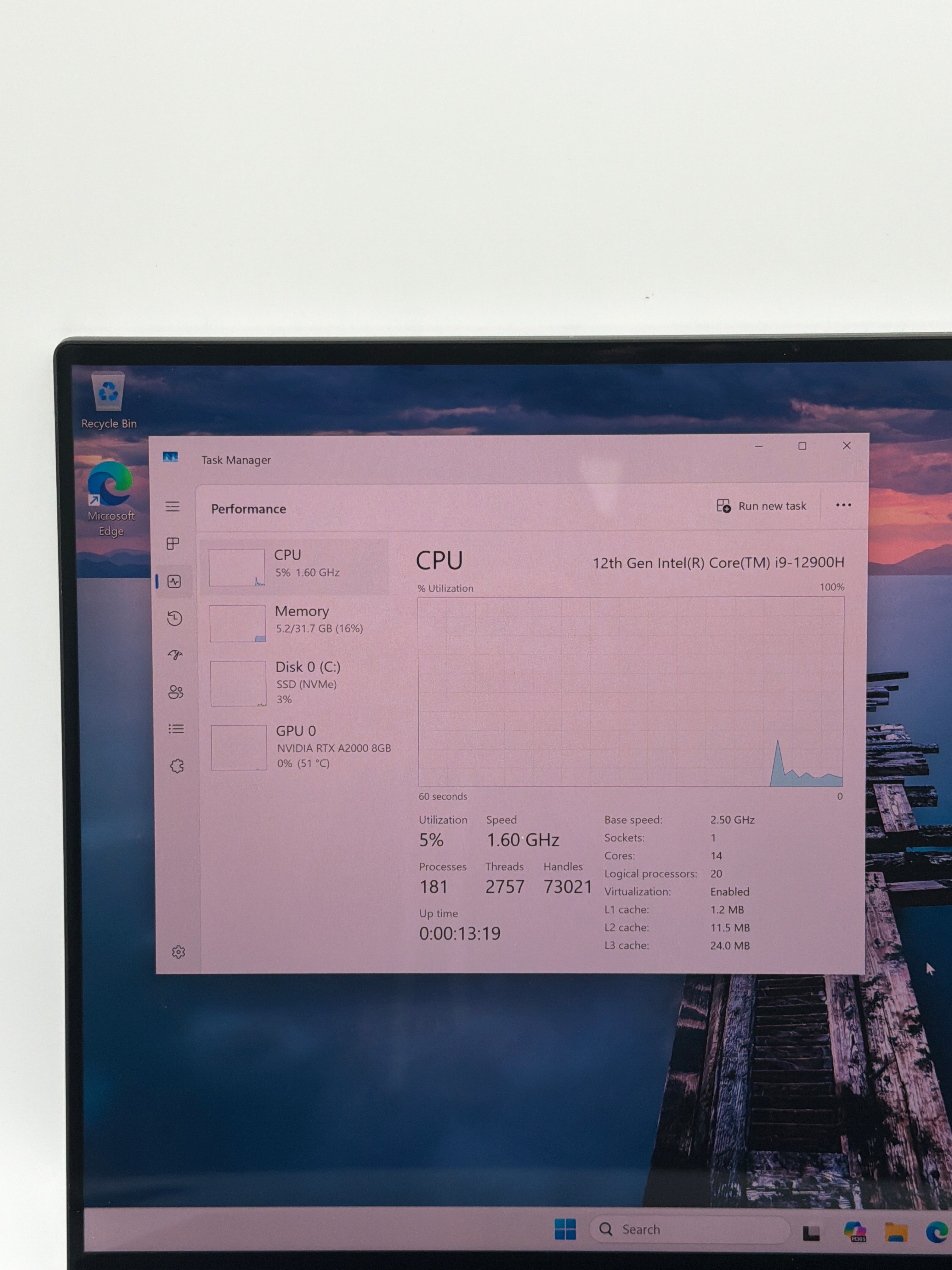Image resolution: width=952 pixels, height=1270 pixels.
Task: Minimize the Task Manager window
Action: coord(759,446)
